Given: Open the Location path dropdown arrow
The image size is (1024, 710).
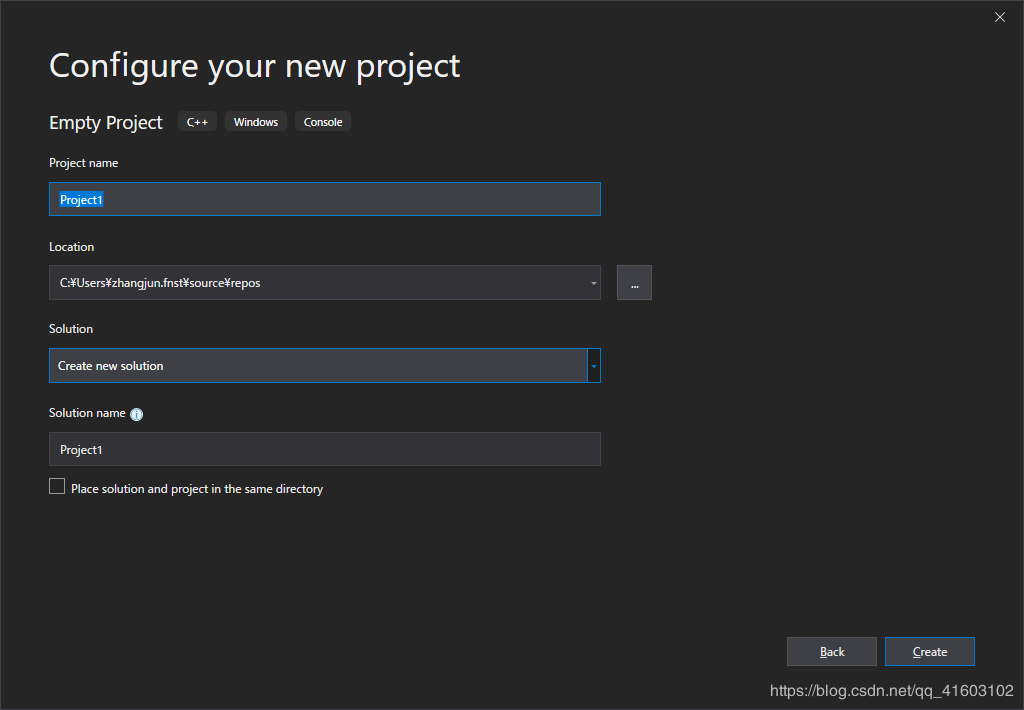Looking at the screenshot, I should (x=594, y=283).
